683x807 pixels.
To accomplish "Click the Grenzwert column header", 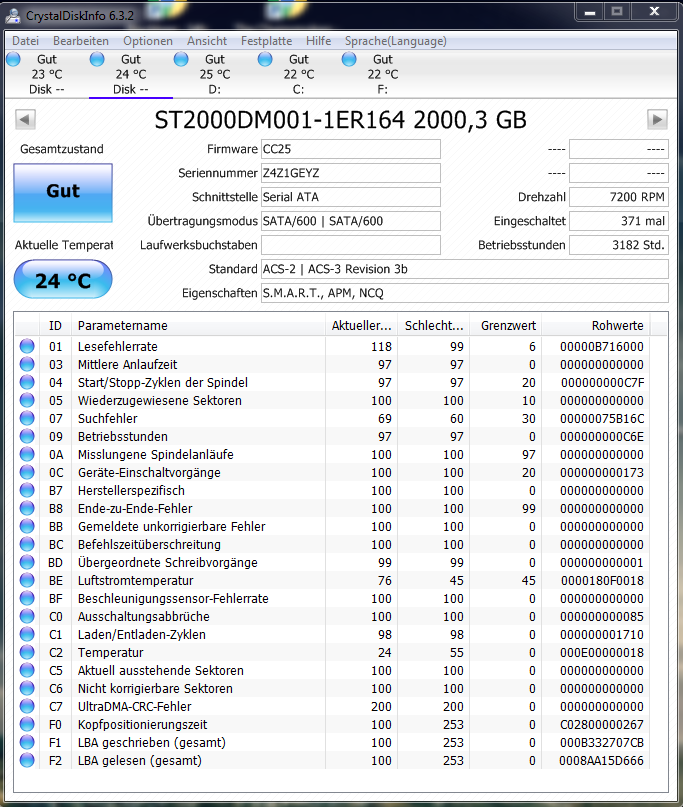I will (x=505, y=325).
